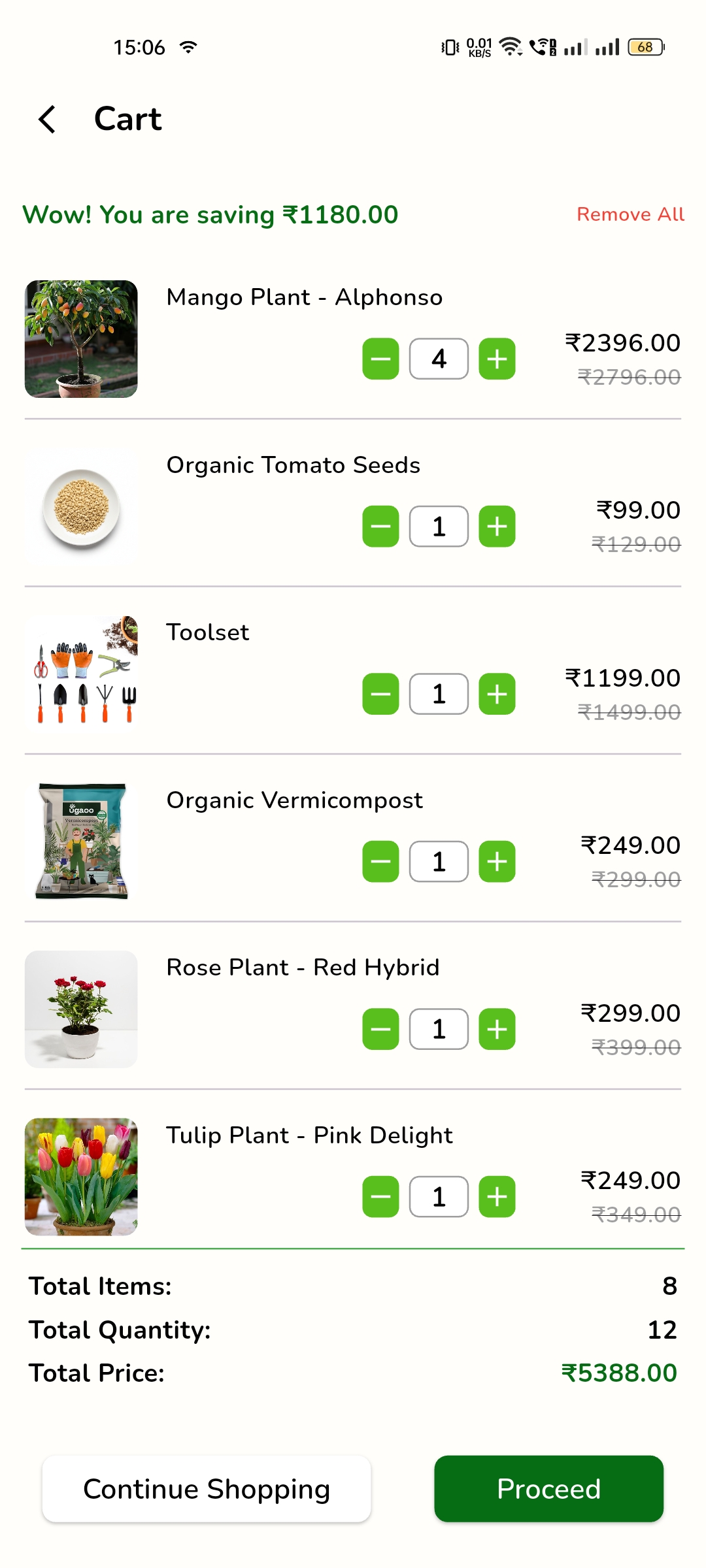Image resolution: width=706 pixels, height=1568 pixels.
Task: Decrease Mango Plant Alphonso quantity
Action: click(380, 359)
